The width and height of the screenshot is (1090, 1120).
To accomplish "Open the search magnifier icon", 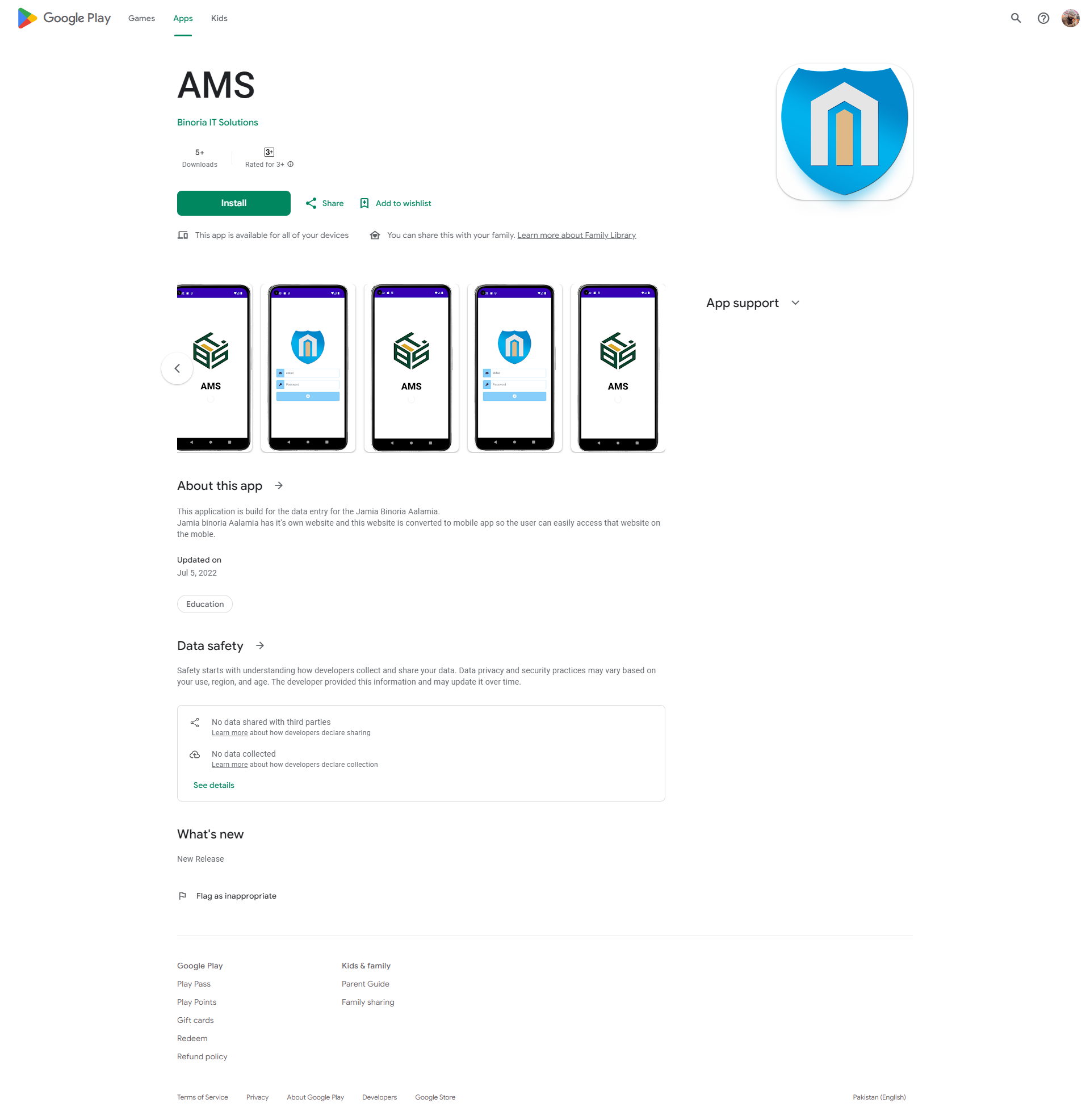I will 1016,18.
